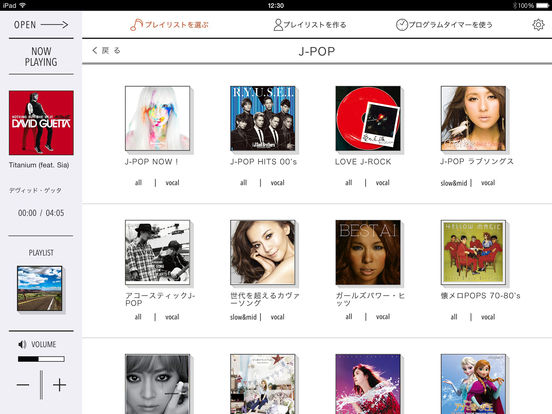Select vocal under J-POP HITS 00's
Image resolution: width=552 pixels, height=414 pixels.
(277, 183)
